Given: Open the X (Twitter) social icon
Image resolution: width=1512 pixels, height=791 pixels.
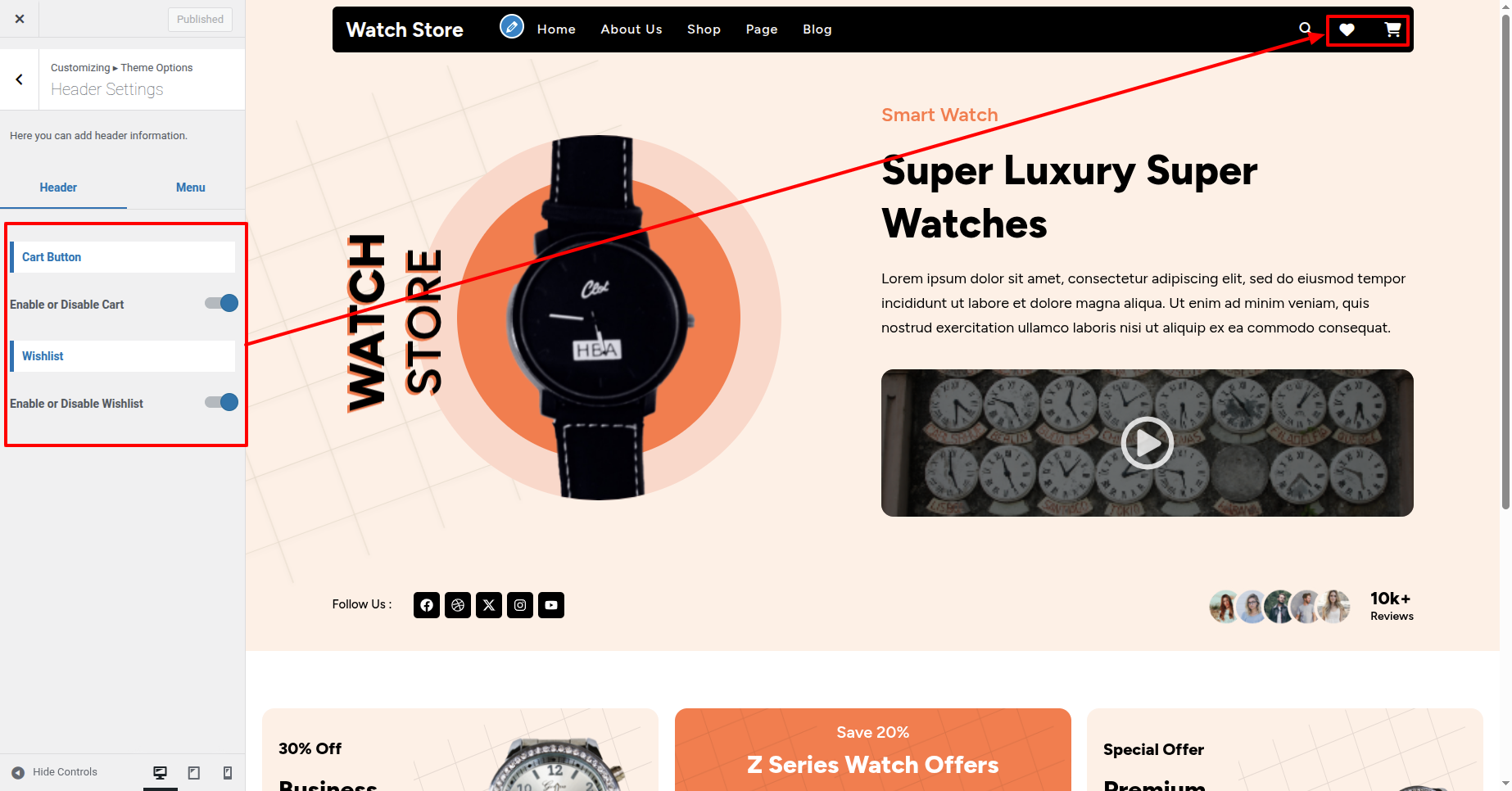Looking at the screenshot, I should click(x=489, y=605).
